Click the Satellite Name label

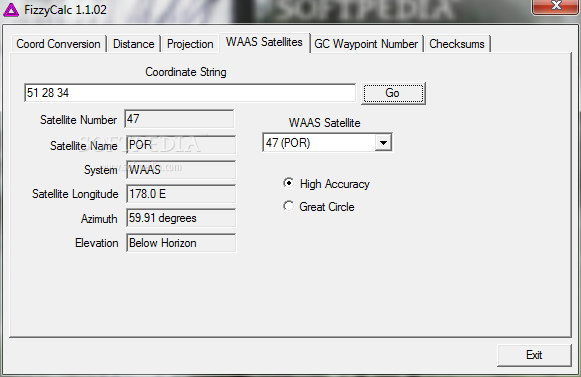pyautogui.click(x=83, y=146)
